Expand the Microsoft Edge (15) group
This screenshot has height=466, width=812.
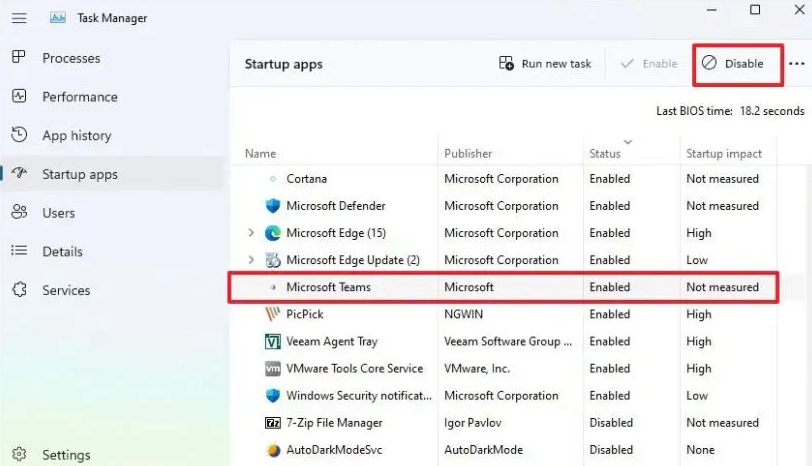coord(251,233)
